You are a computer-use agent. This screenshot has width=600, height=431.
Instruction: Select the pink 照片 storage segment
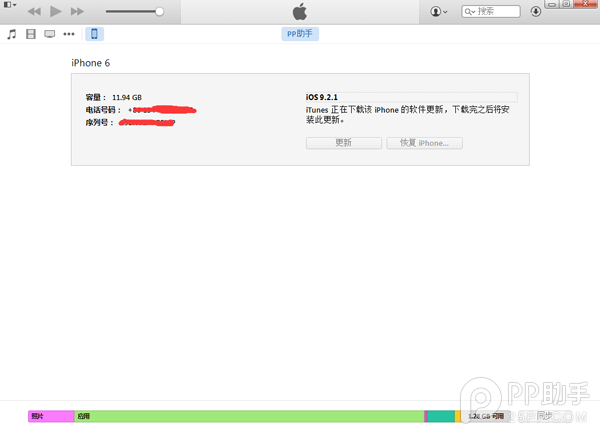(51, 416)
